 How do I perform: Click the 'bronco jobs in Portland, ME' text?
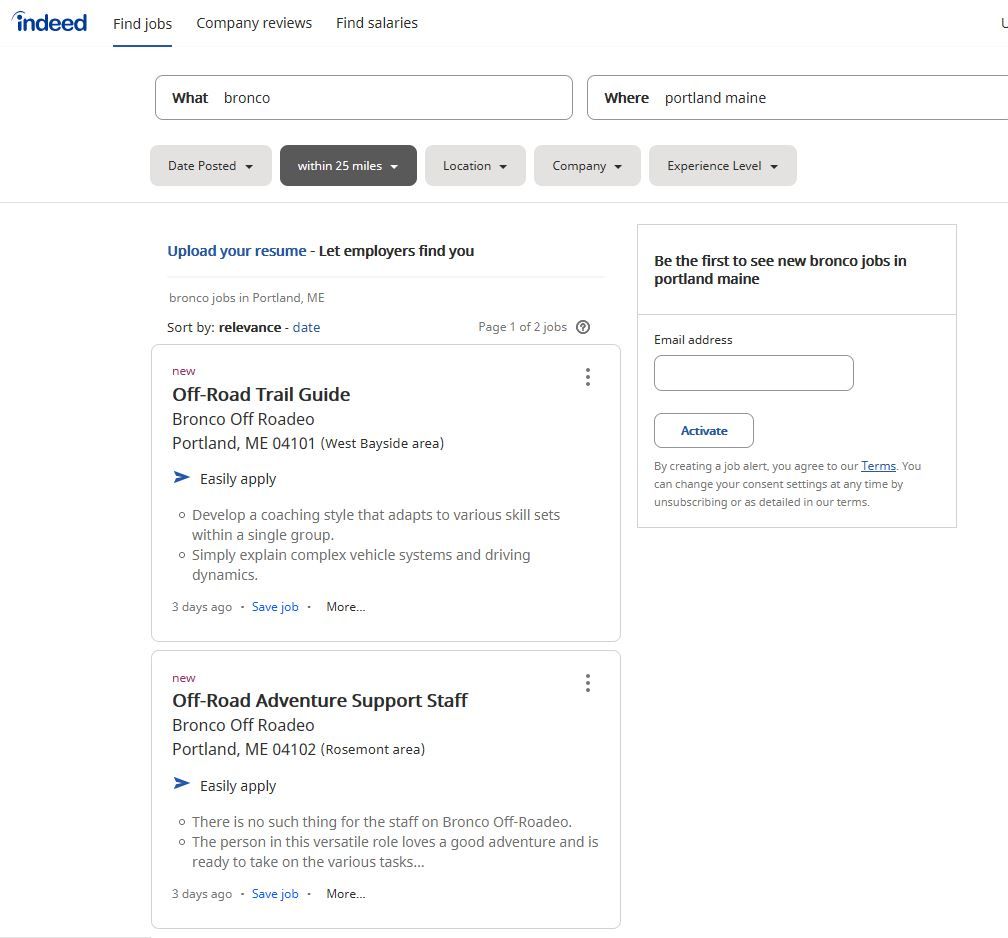[247, 298]
